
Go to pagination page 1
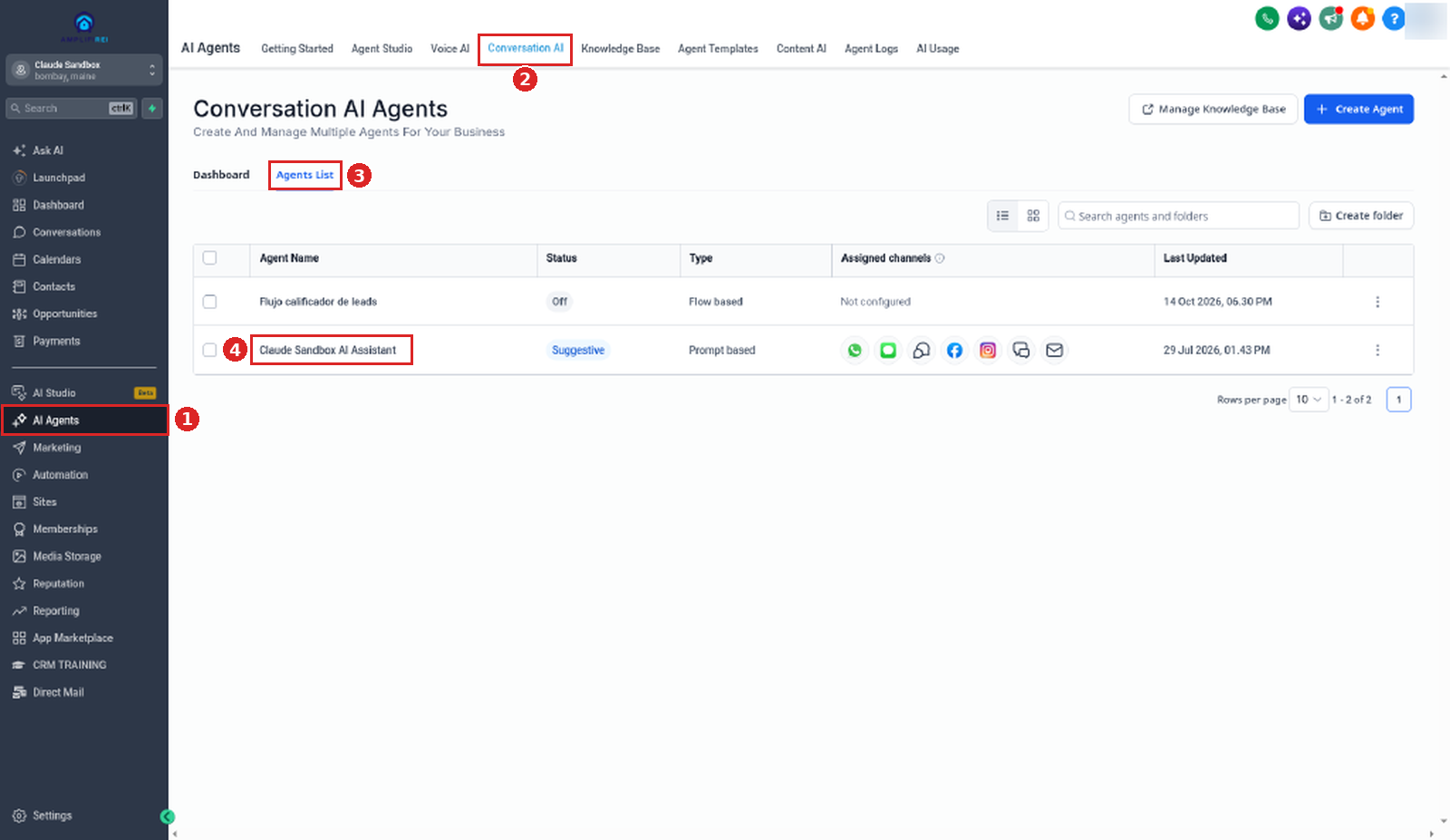tap(1398, 400)
